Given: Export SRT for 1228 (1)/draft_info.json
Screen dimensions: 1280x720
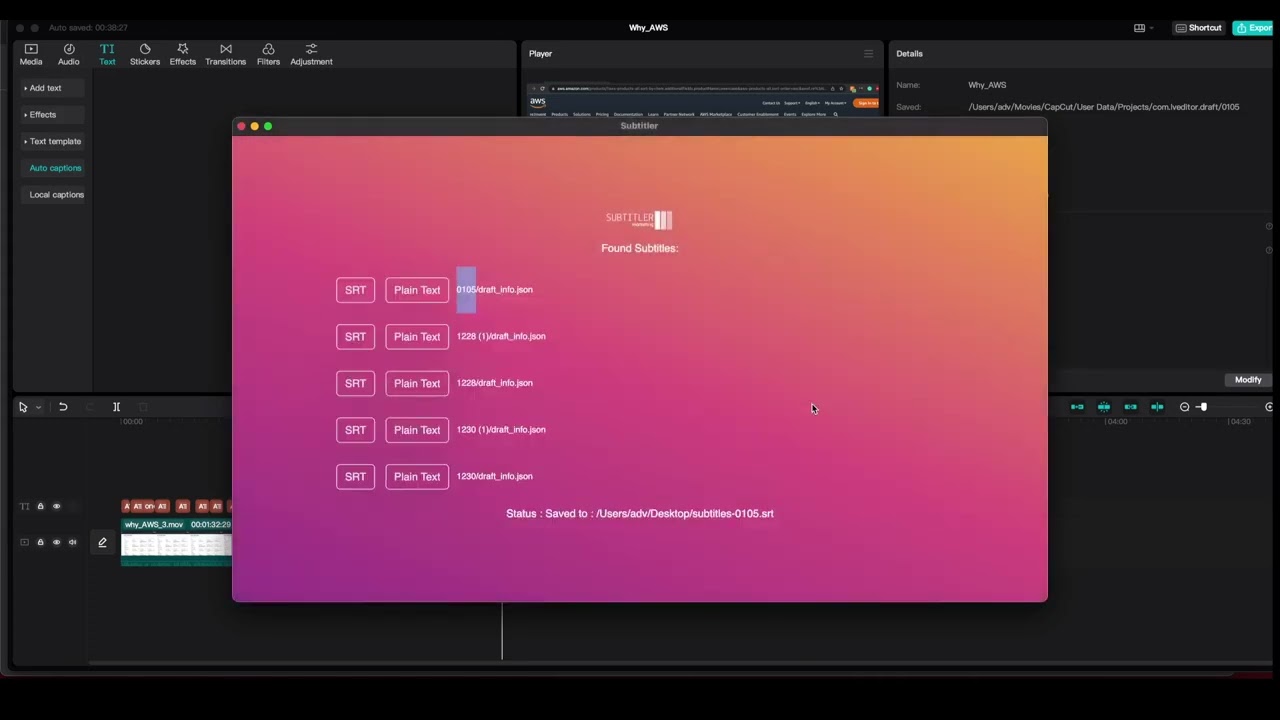Looking at the screenshot, I should coord(355,337).
